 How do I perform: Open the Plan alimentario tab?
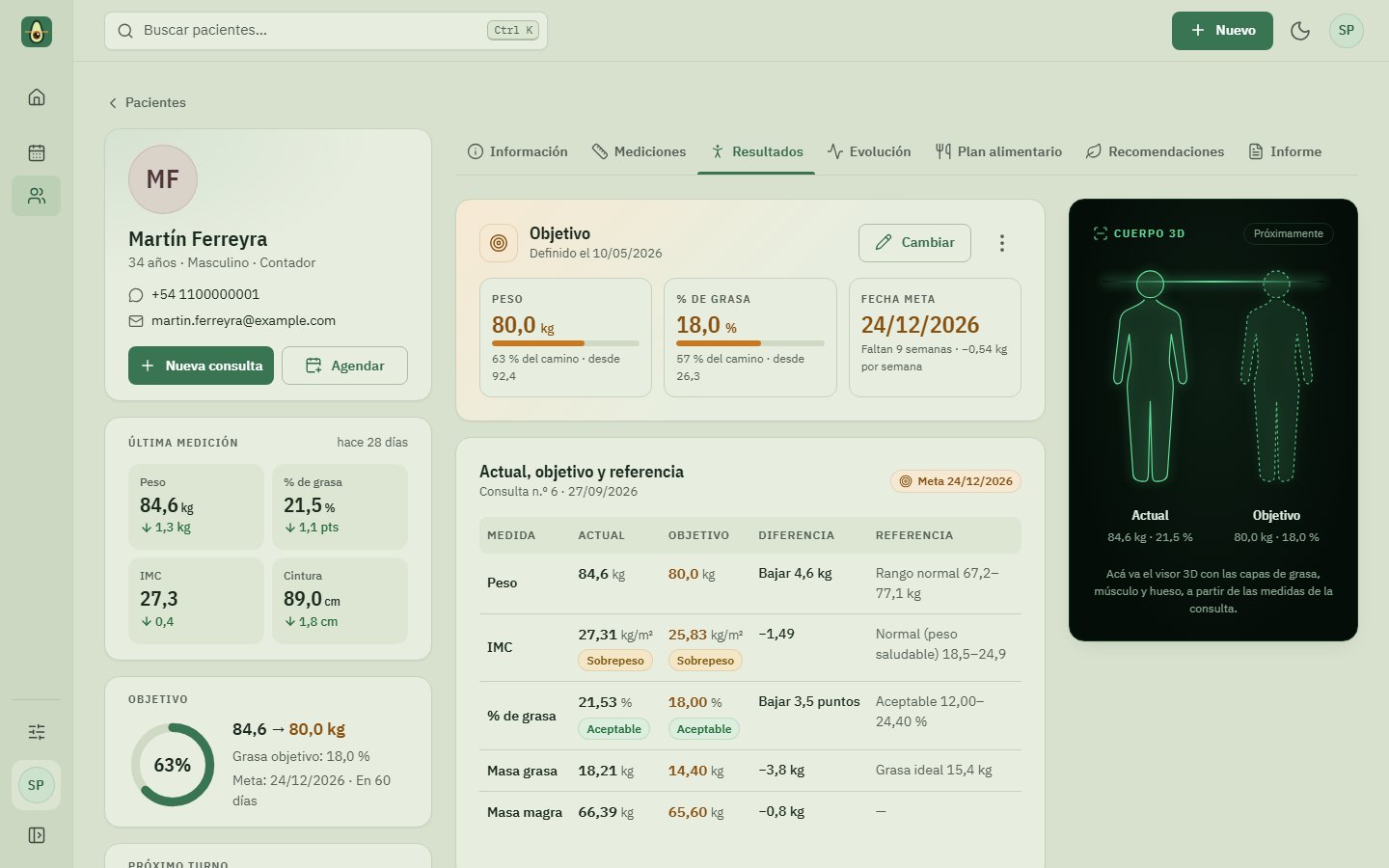[x=998, y=151]
